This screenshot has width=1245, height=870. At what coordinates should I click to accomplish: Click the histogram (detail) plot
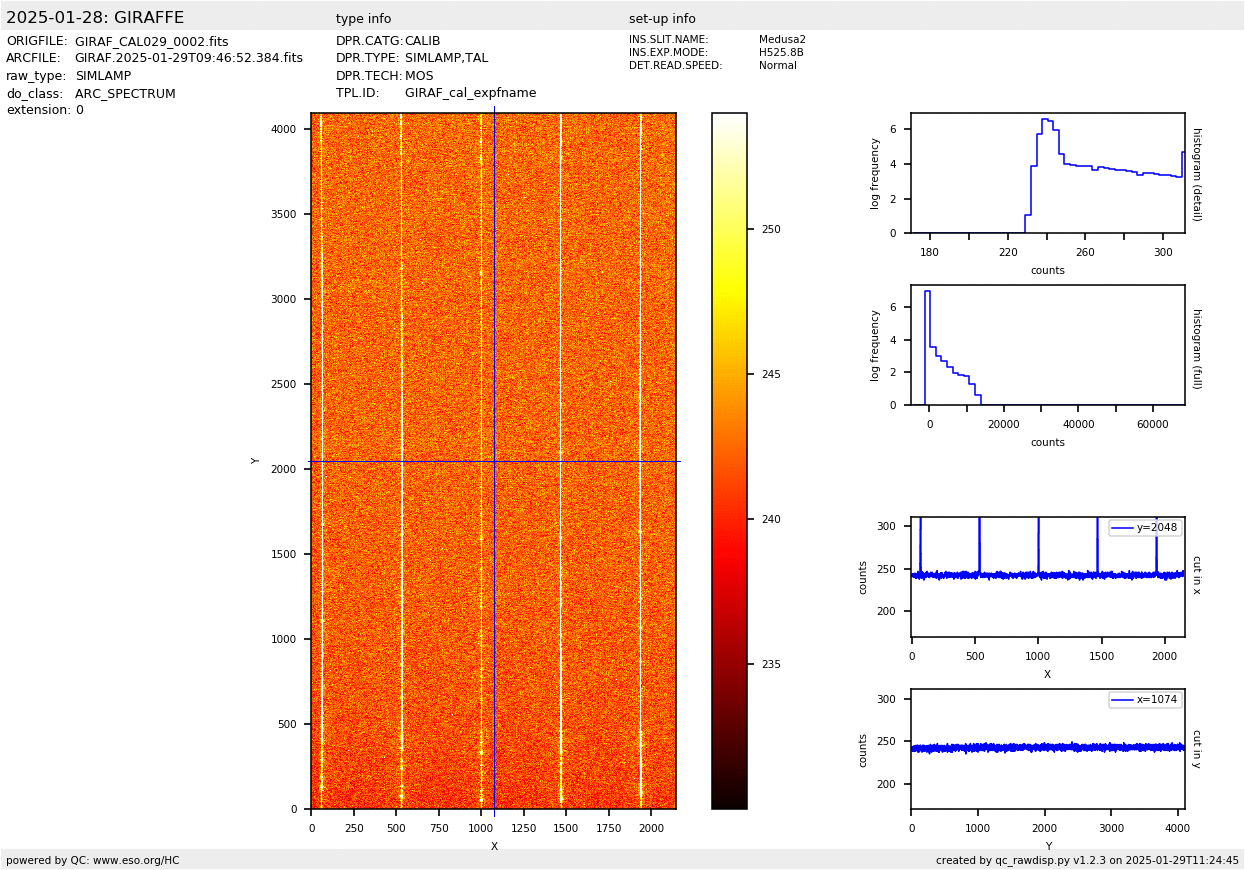click(x=1047, y=173)
